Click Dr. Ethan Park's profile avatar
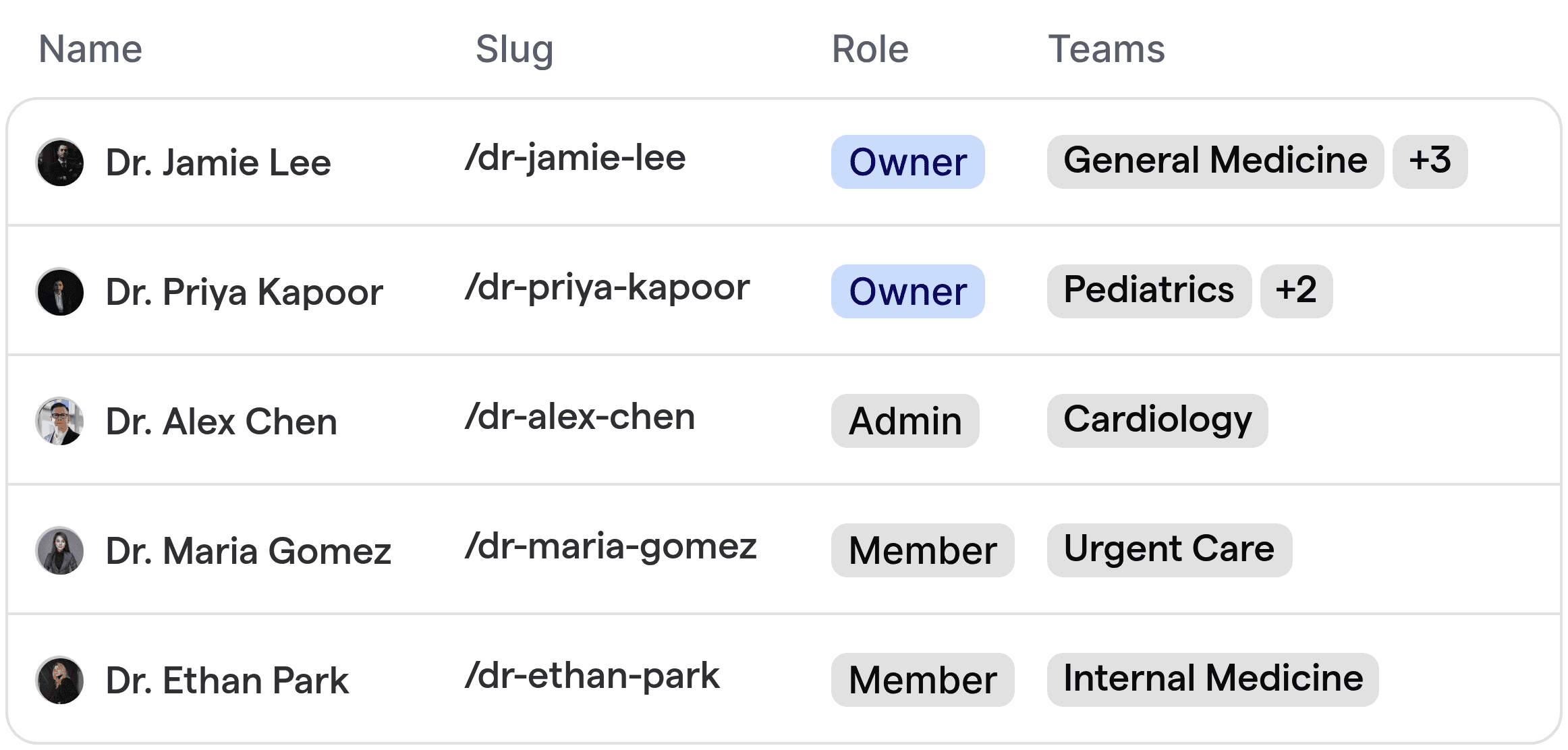 point(59,680)
